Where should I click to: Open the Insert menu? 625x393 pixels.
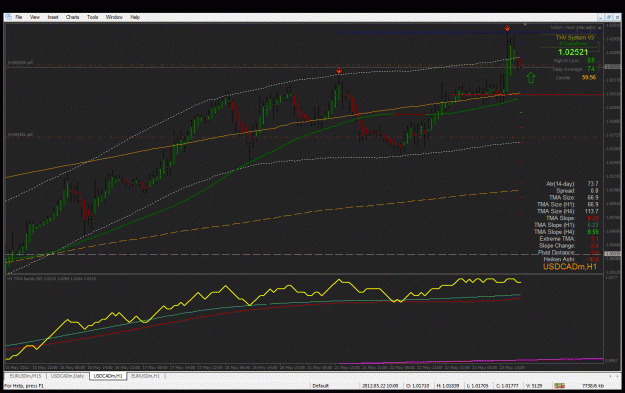(53, 17)
